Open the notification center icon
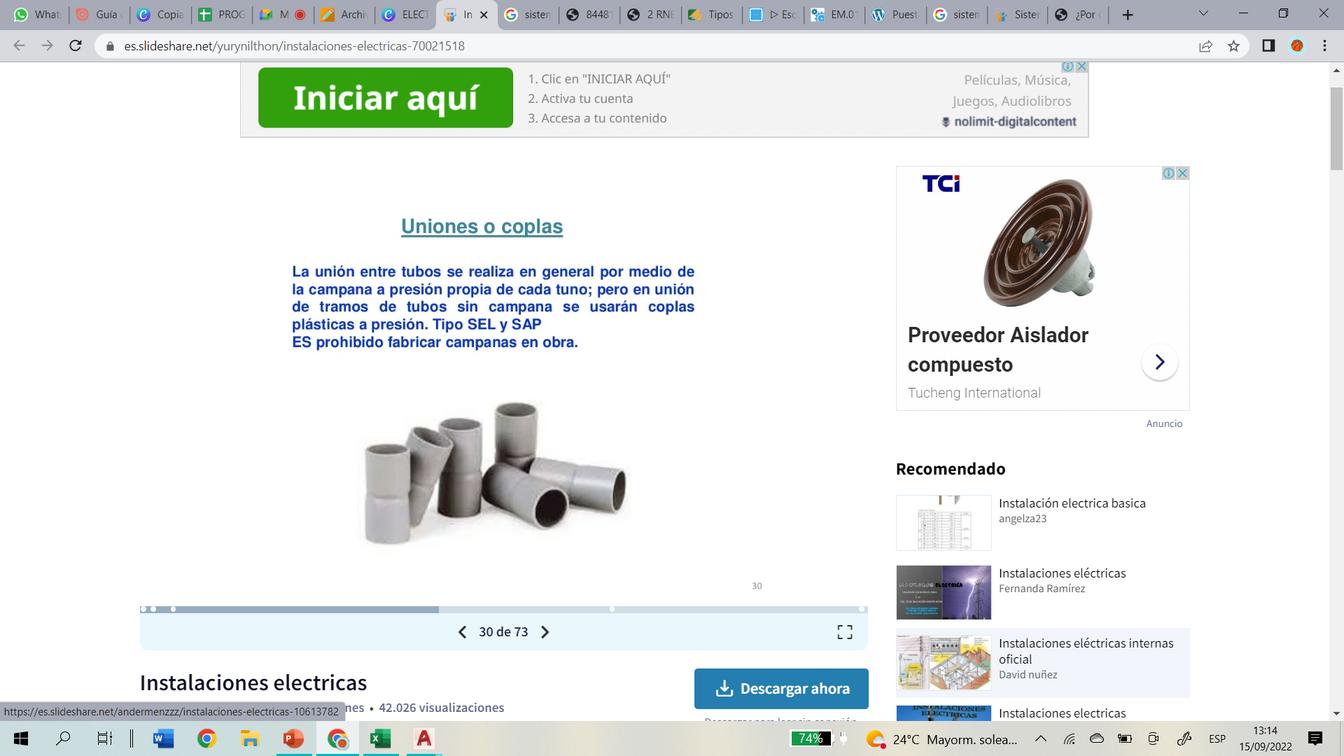This screenshot has height=756, width=1344. [1315, 739]
